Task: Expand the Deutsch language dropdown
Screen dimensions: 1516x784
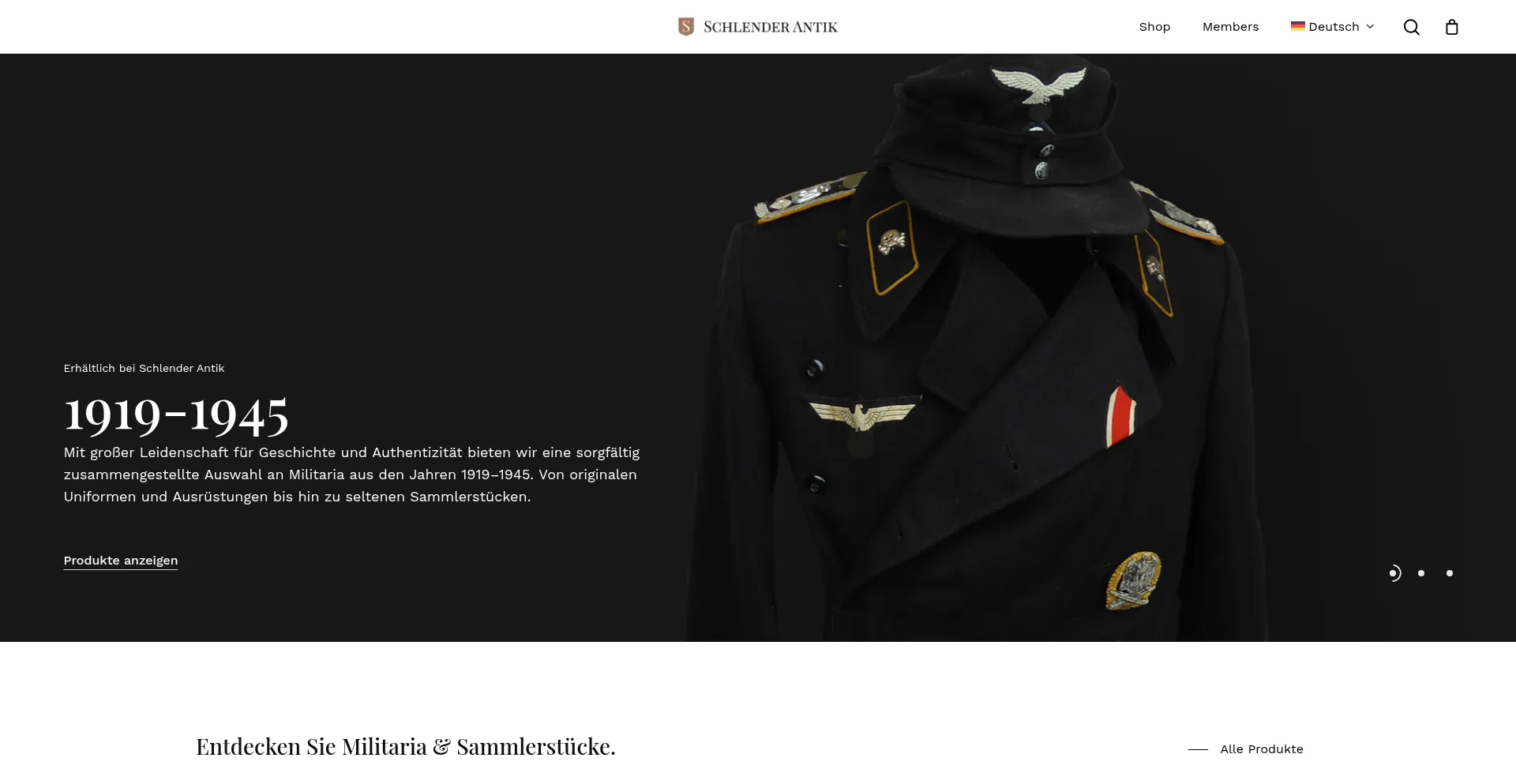Action: tap(1333, 27)
